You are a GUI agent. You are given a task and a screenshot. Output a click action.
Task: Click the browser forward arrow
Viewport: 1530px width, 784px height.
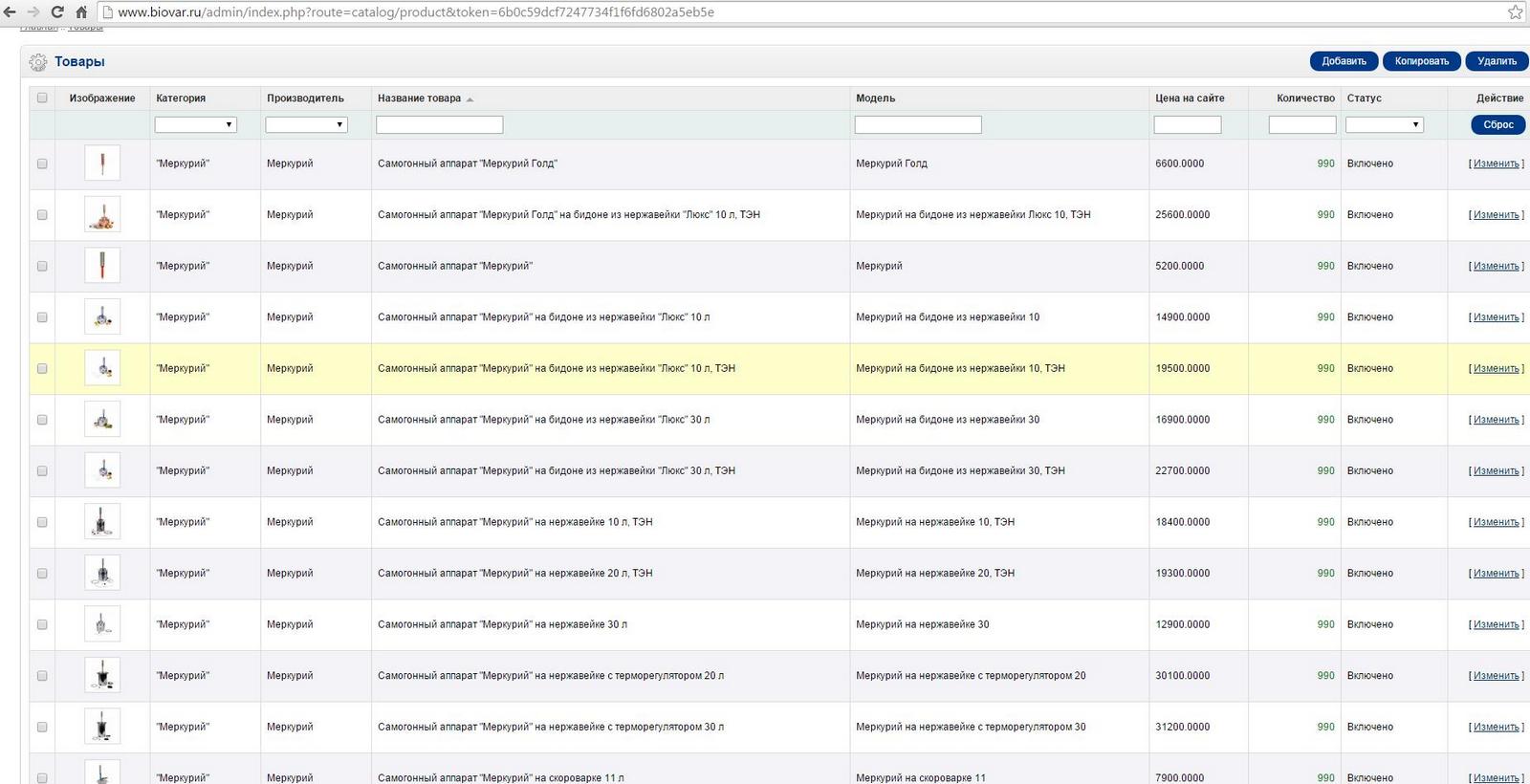pyautogui.click(x=33, y=12)
